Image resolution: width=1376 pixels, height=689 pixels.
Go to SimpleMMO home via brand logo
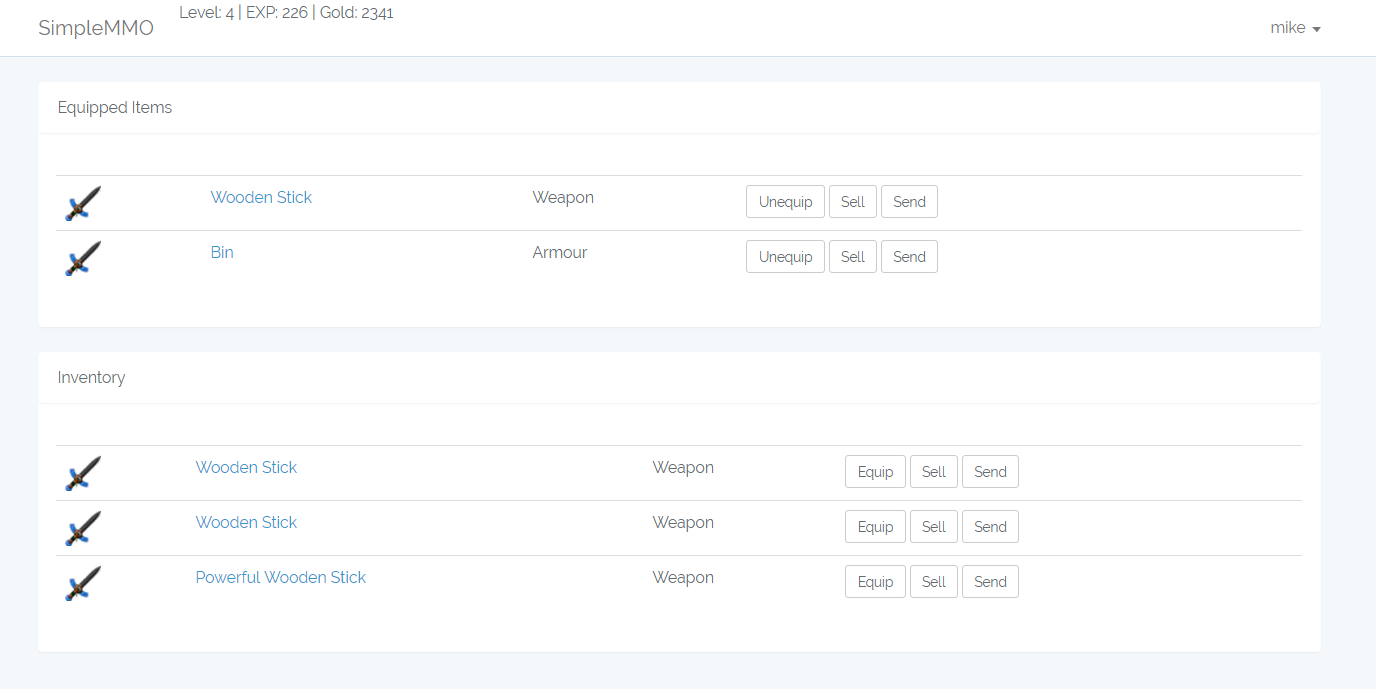pos(96,28)
